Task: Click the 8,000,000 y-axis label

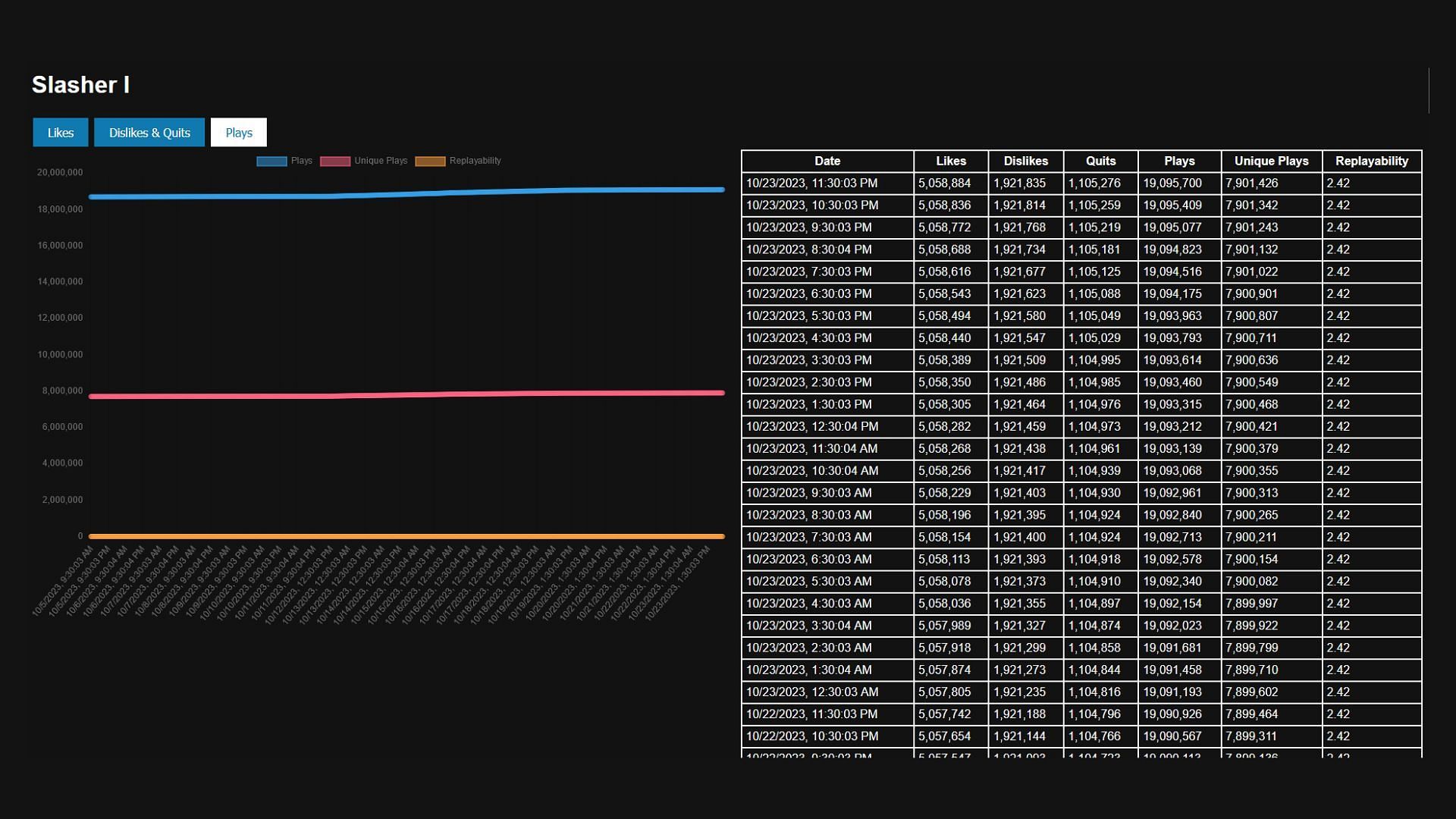Action: (62, 391)
